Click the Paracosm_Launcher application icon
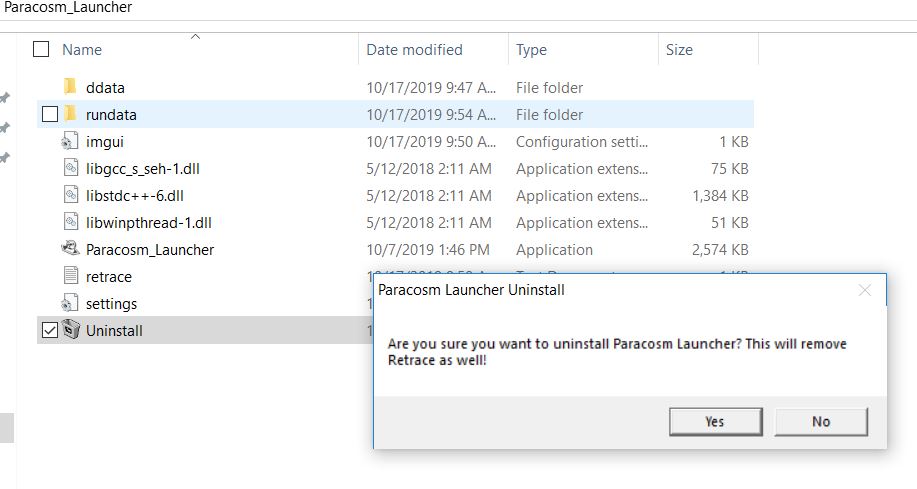Screen dimensions: 917x489 (x=70, y=249)
